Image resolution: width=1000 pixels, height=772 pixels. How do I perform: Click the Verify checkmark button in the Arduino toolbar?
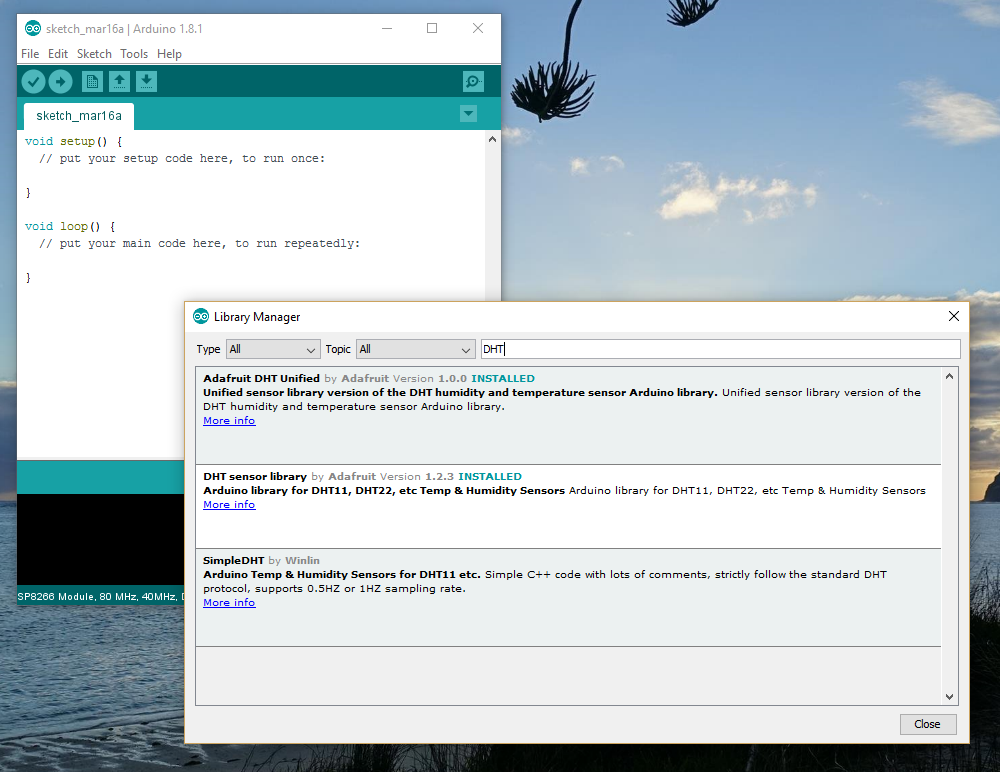pos(33,82)
